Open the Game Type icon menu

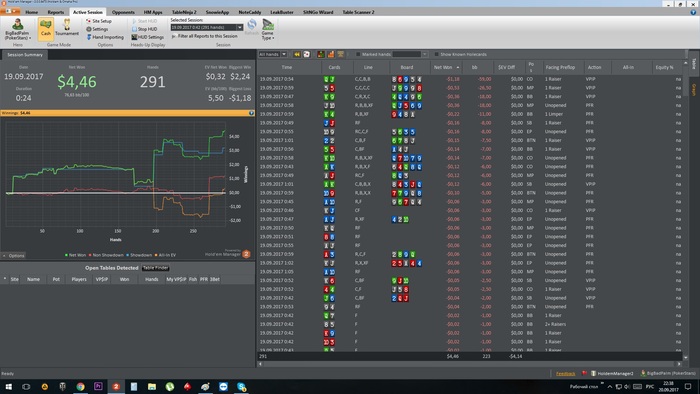(268, 29)
